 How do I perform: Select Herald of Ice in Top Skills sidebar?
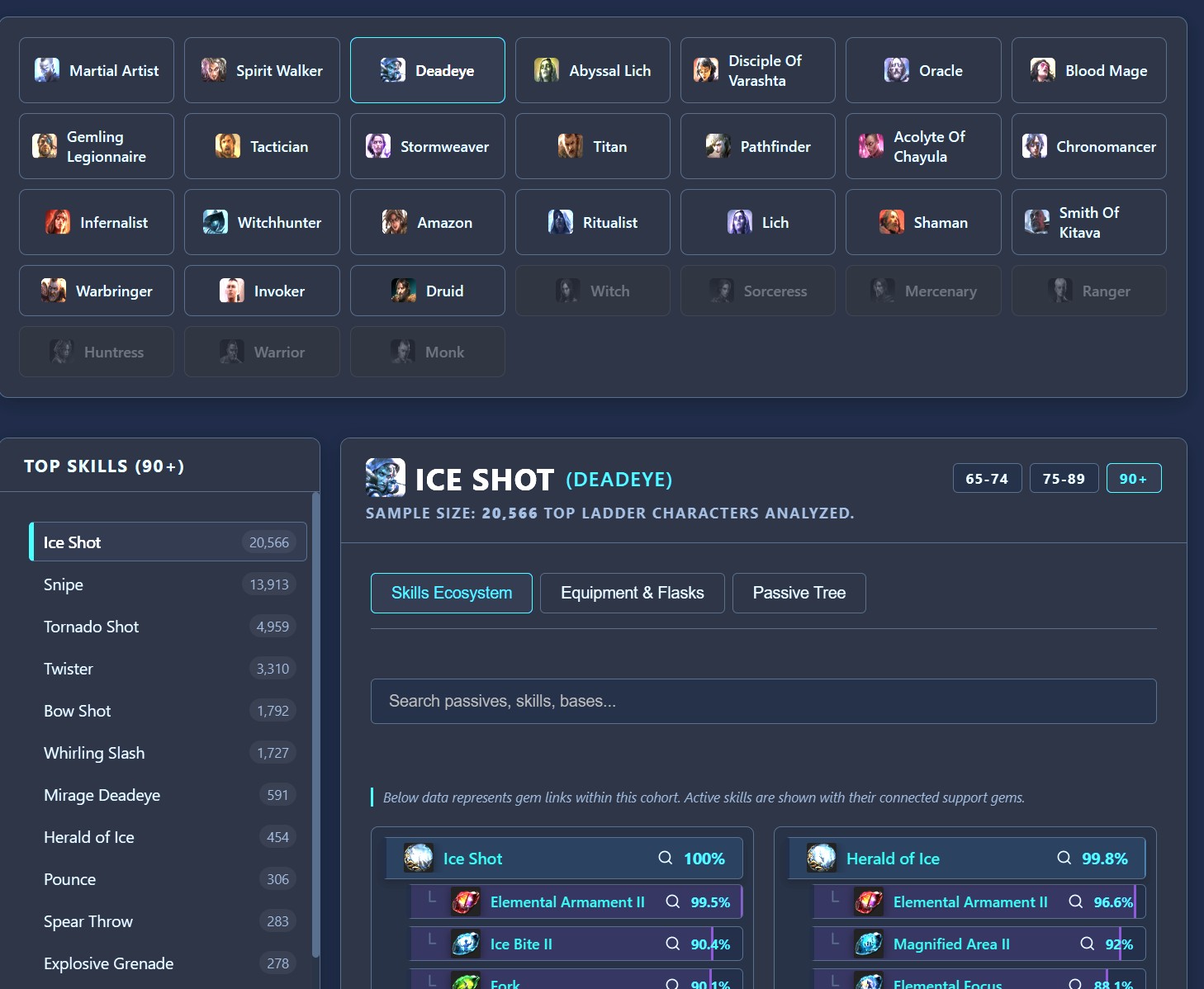click(168, 837)
